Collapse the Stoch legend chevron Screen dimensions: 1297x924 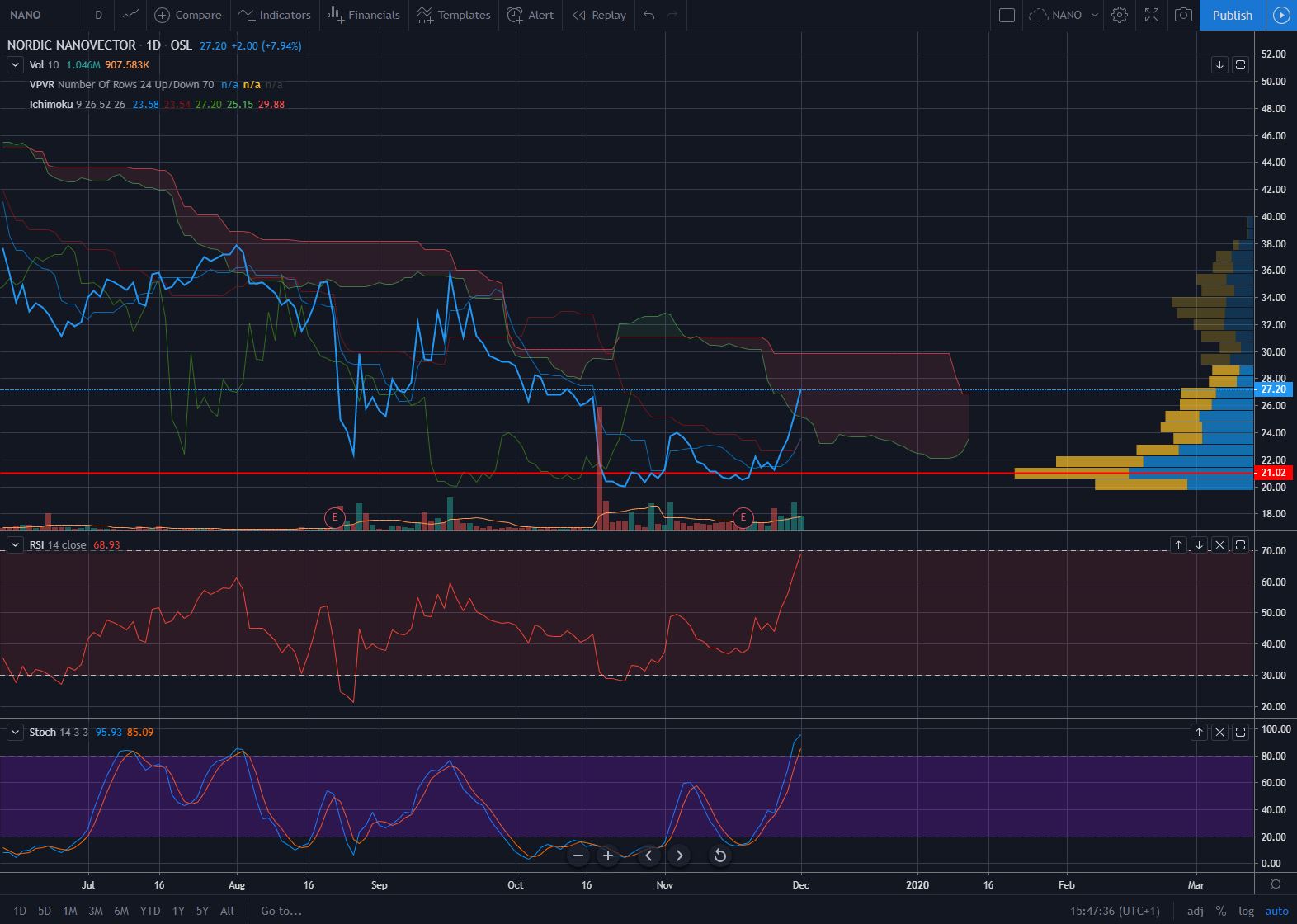(x=15, y=732)
